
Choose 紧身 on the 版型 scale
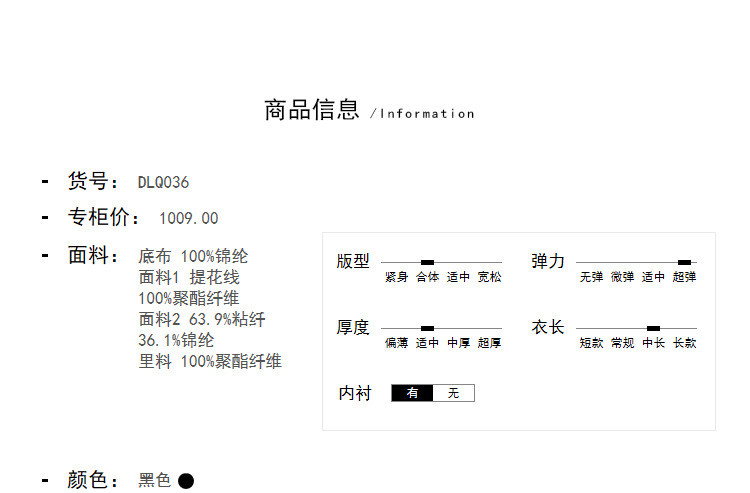[x=396, y=277]
